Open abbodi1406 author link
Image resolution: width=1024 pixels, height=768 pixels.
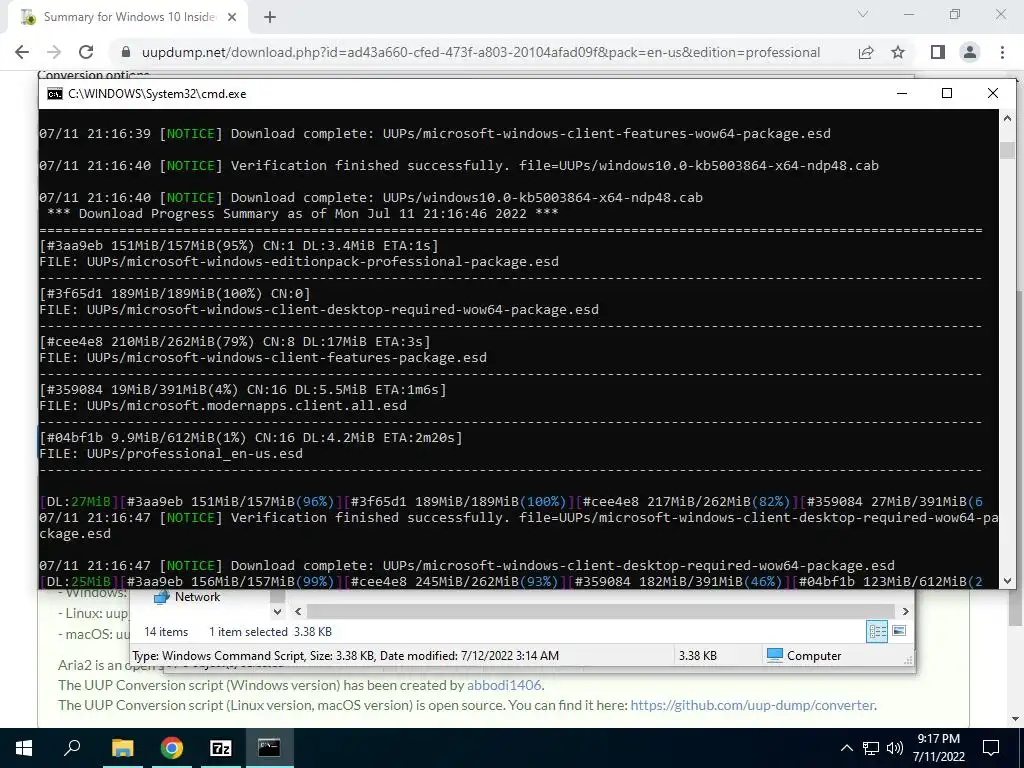504,685
